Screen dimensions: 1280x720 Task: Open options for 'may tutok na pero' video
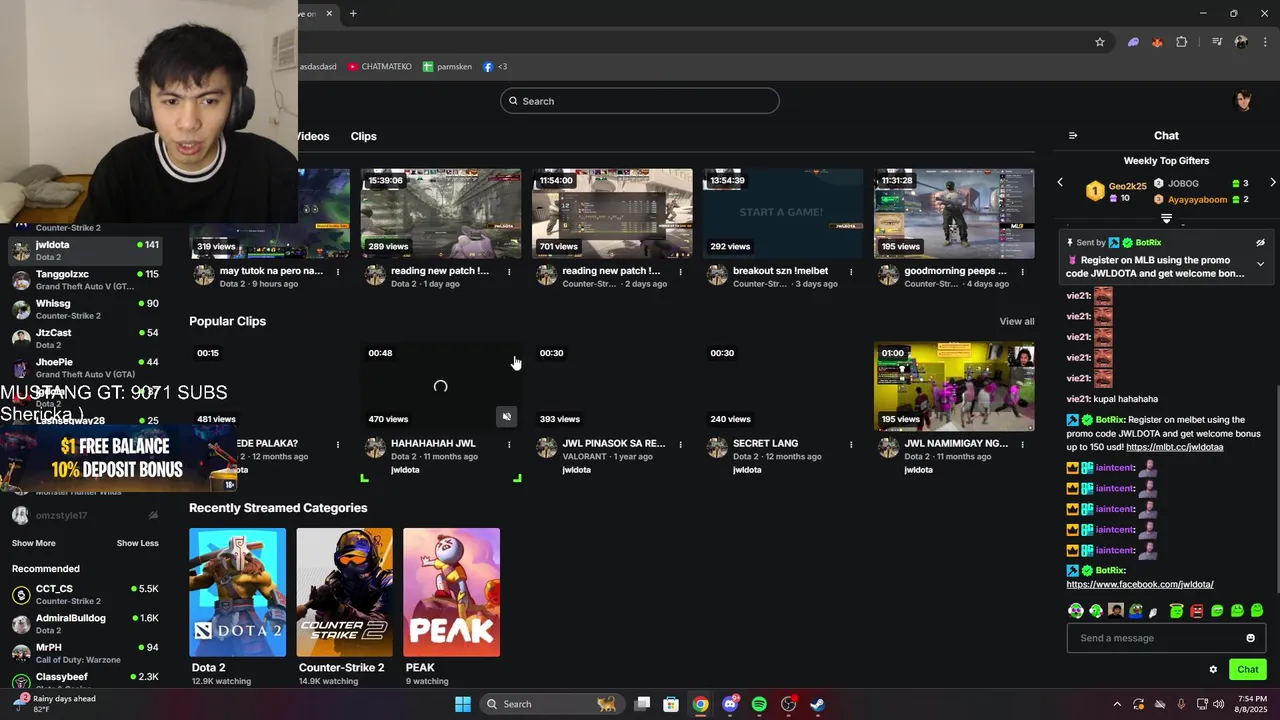point(338,271)
